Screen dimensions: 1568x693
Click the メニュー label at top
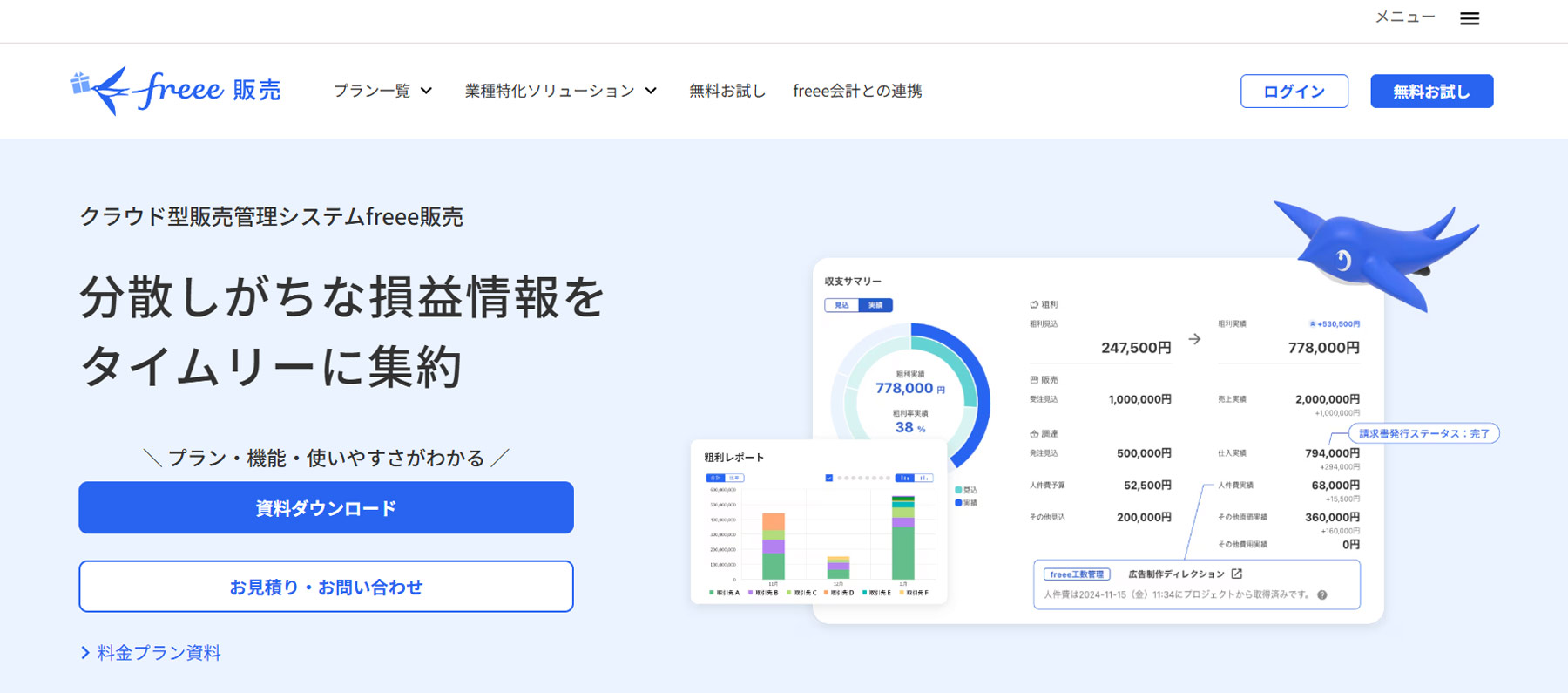(x=1404, y=17)
